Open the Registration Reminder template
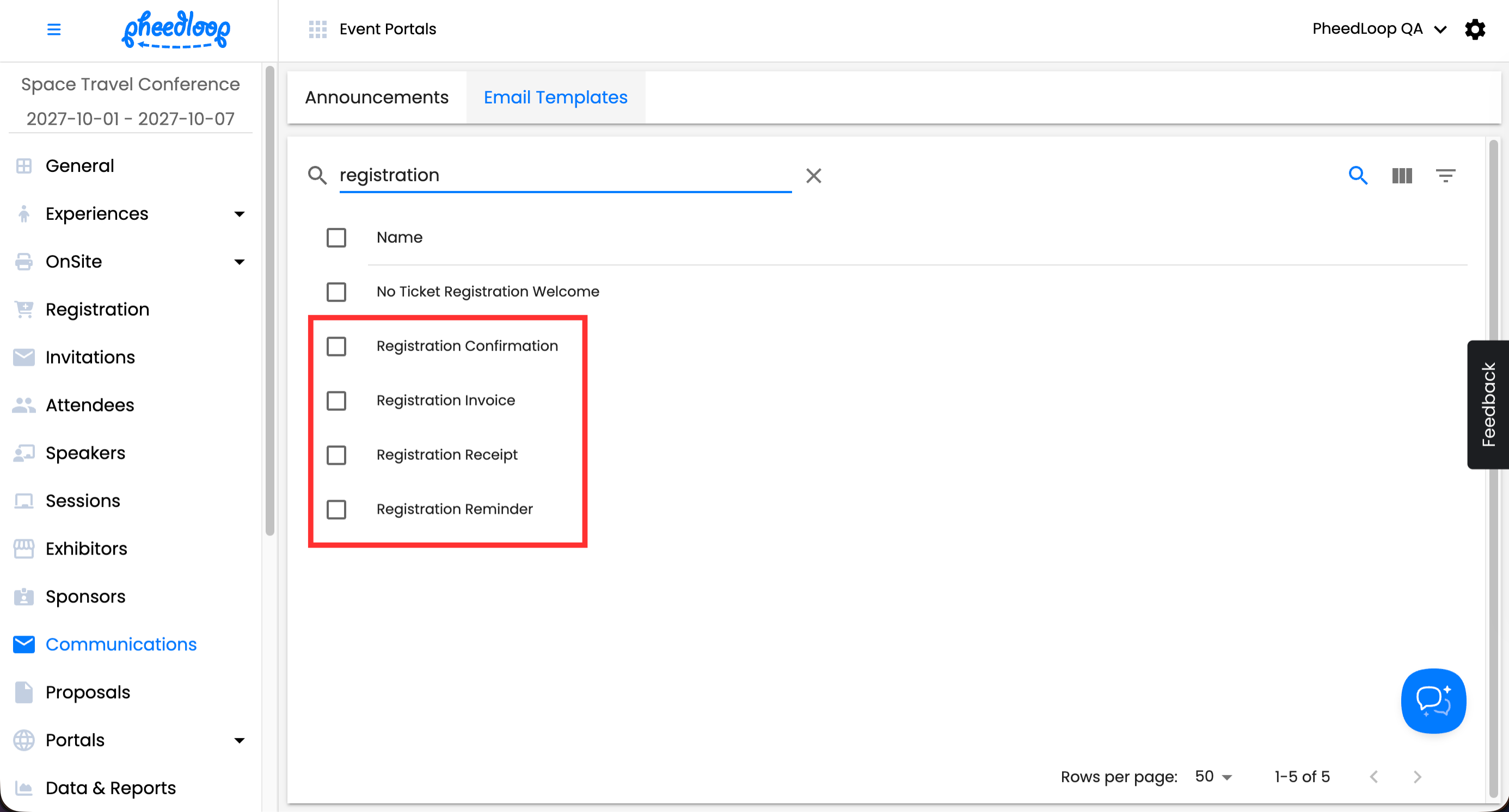Viewport: 1509px width, 812px height. point(455,509)
